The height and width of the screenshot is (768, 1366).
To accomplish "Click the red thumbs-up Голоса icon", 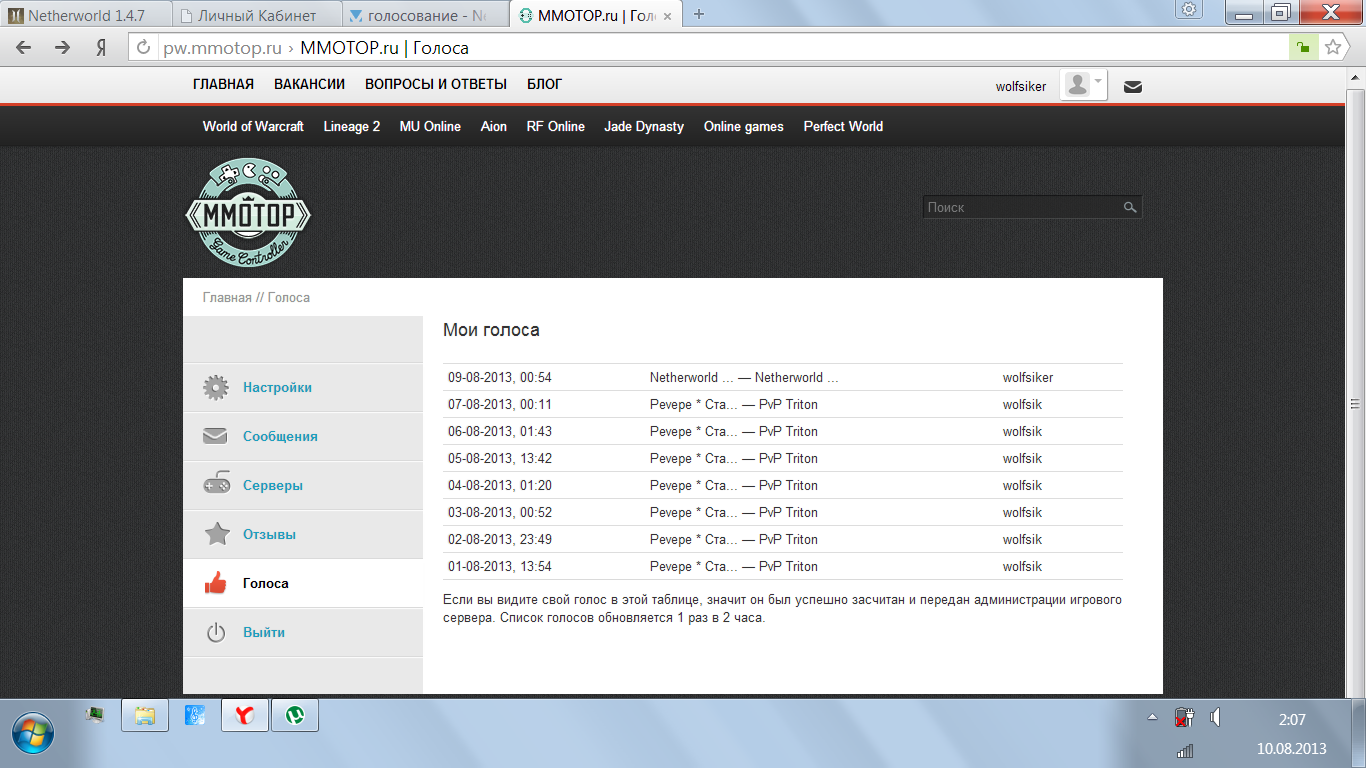I will 216,583.
